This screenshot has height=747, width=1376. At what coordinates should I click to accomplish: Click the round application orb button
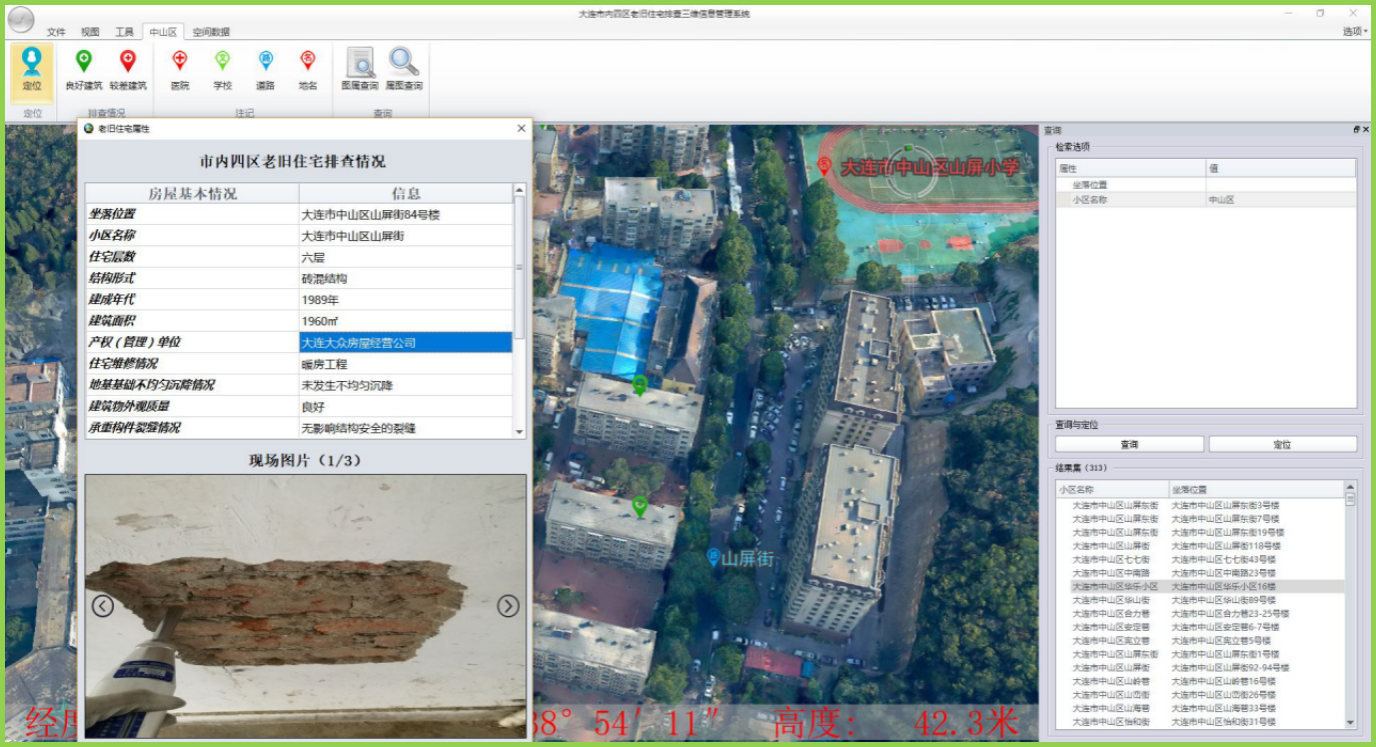pyautogui.click(x=20, y=20)
